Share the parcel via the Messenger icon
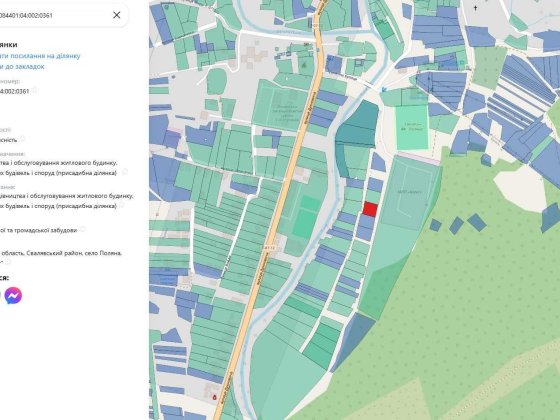 pyautogui.click(x=13, y=296)
